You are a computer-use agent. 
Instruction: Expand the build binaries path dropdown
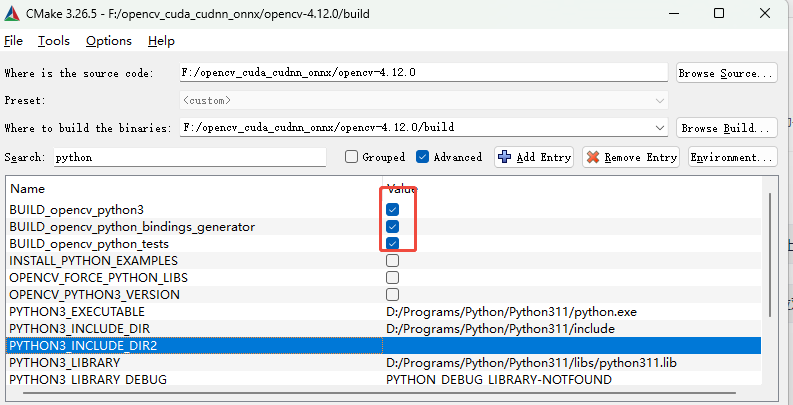(659, 128)
